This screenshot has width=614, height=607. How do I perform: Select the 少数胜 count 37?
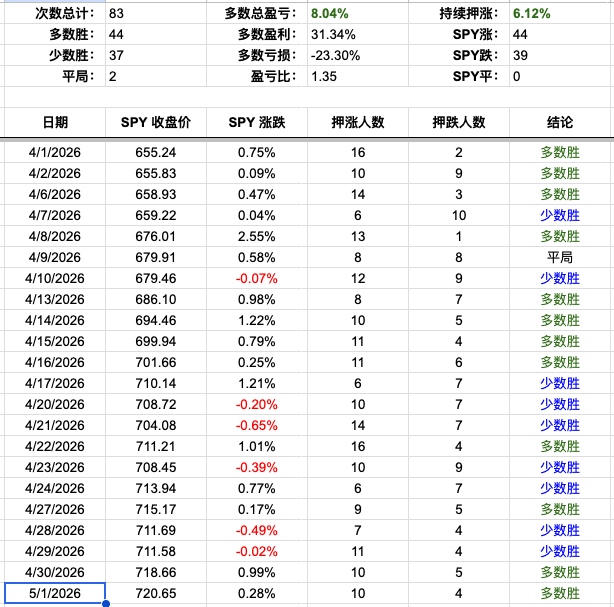point(156,55)
